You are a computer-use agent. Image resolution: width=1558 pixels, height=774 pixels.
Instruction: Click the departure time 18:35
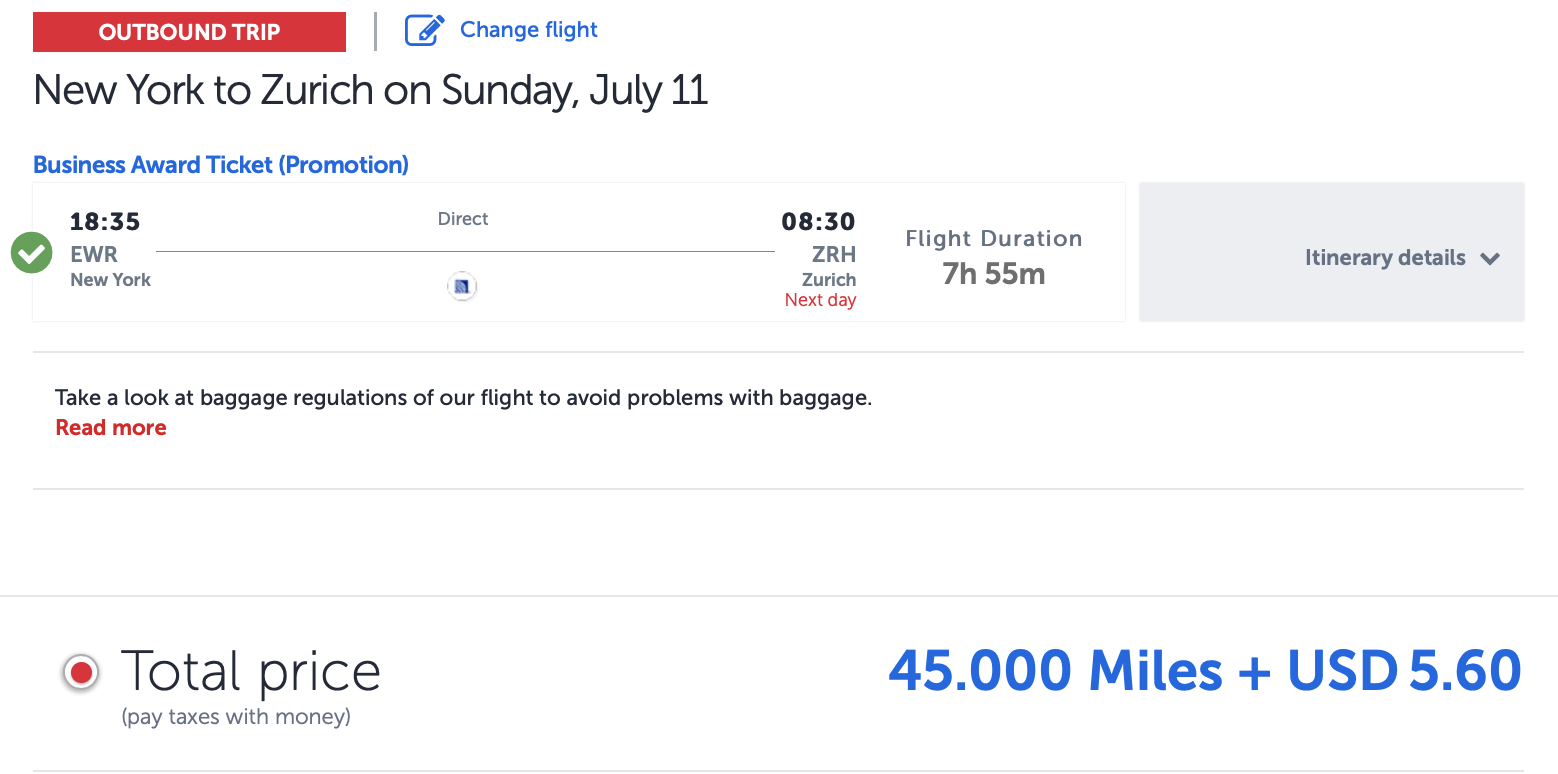click(104, 221)
